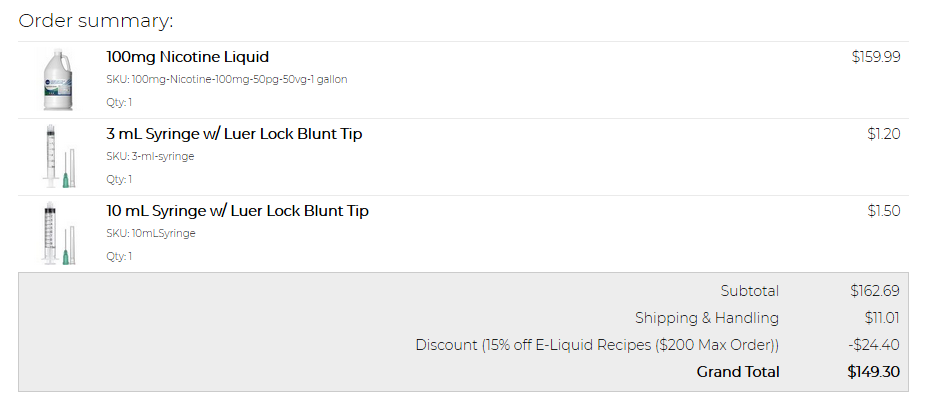This screenshot has height=417, width=928.
Task: Select the 10mLSyringe SKU text
Action: pos(151,233)
